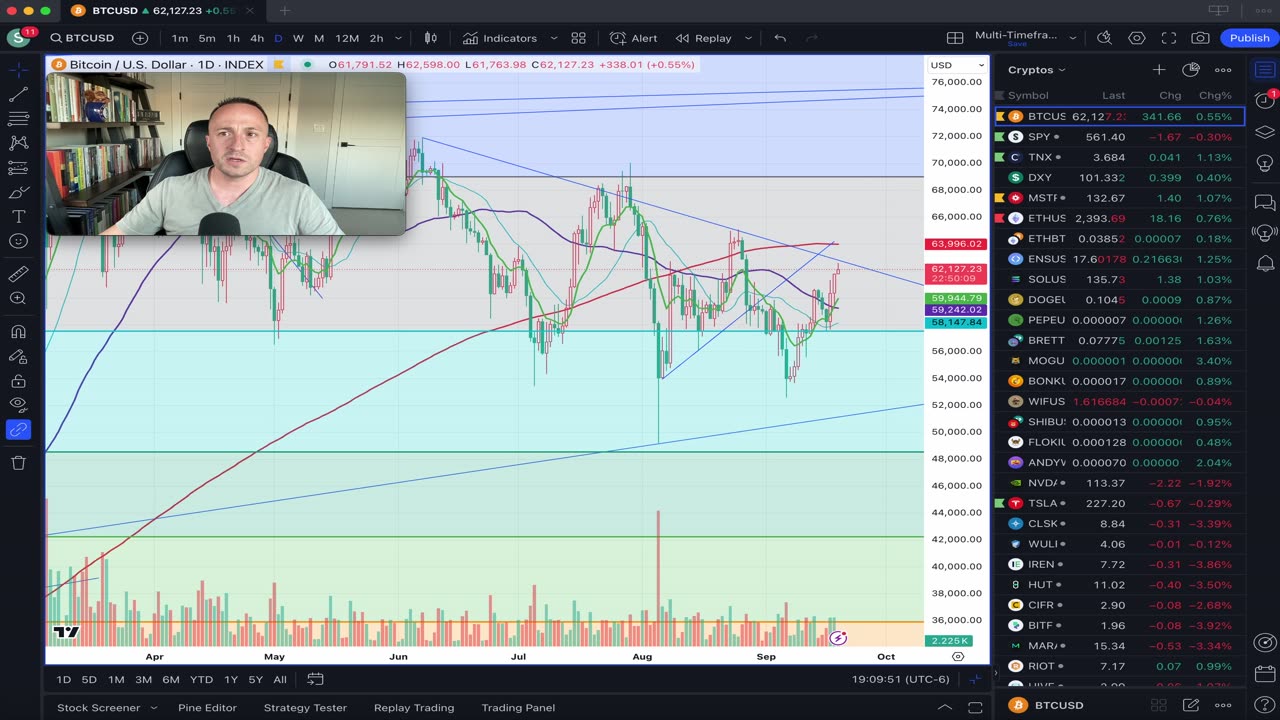Click the active drawing link tool
The height and width of the screenshot is (720, 1280).
[x=18, y=430]
